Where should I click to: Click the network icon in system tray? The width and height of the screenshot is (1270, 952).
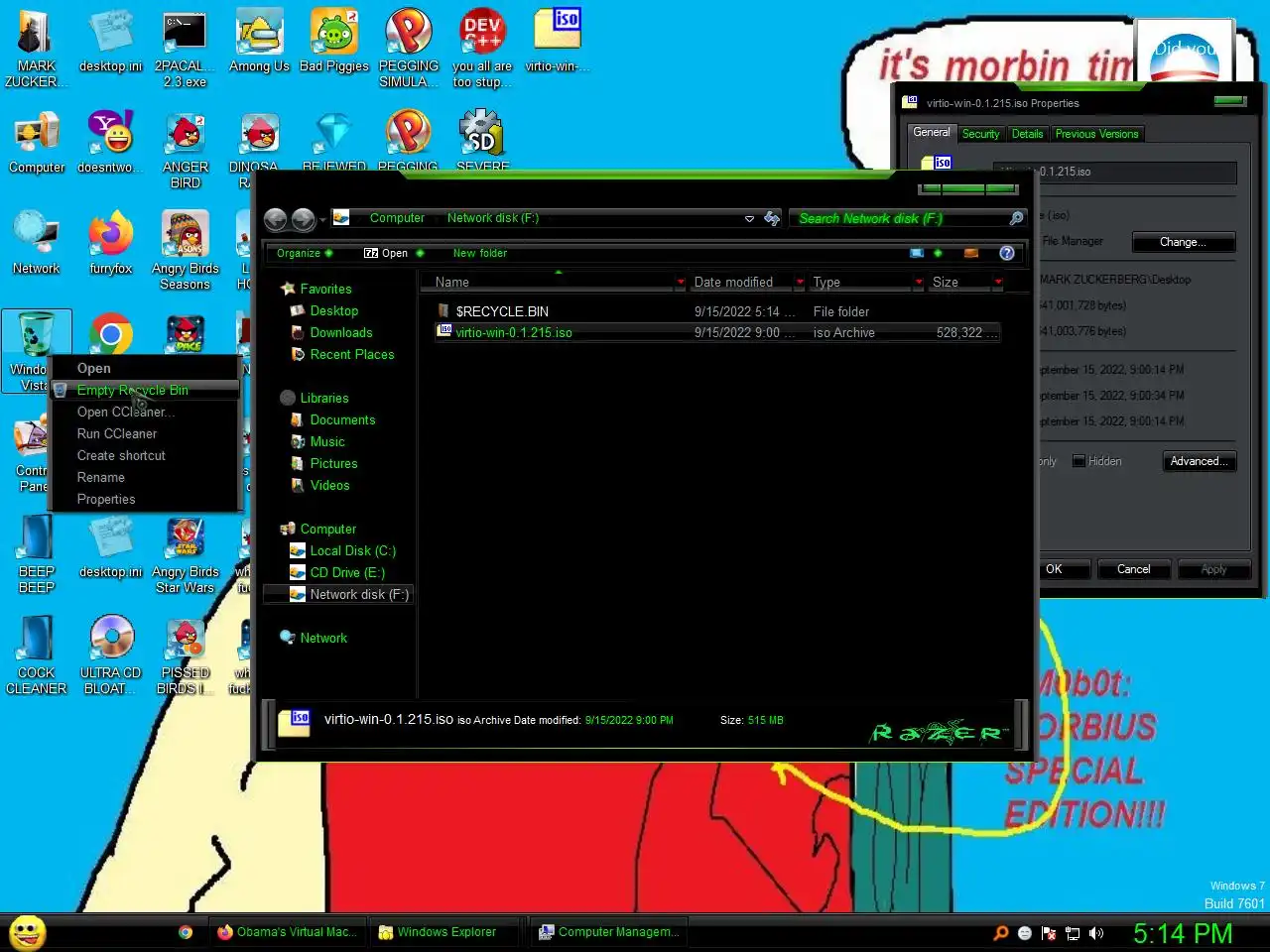point(1073,933)
